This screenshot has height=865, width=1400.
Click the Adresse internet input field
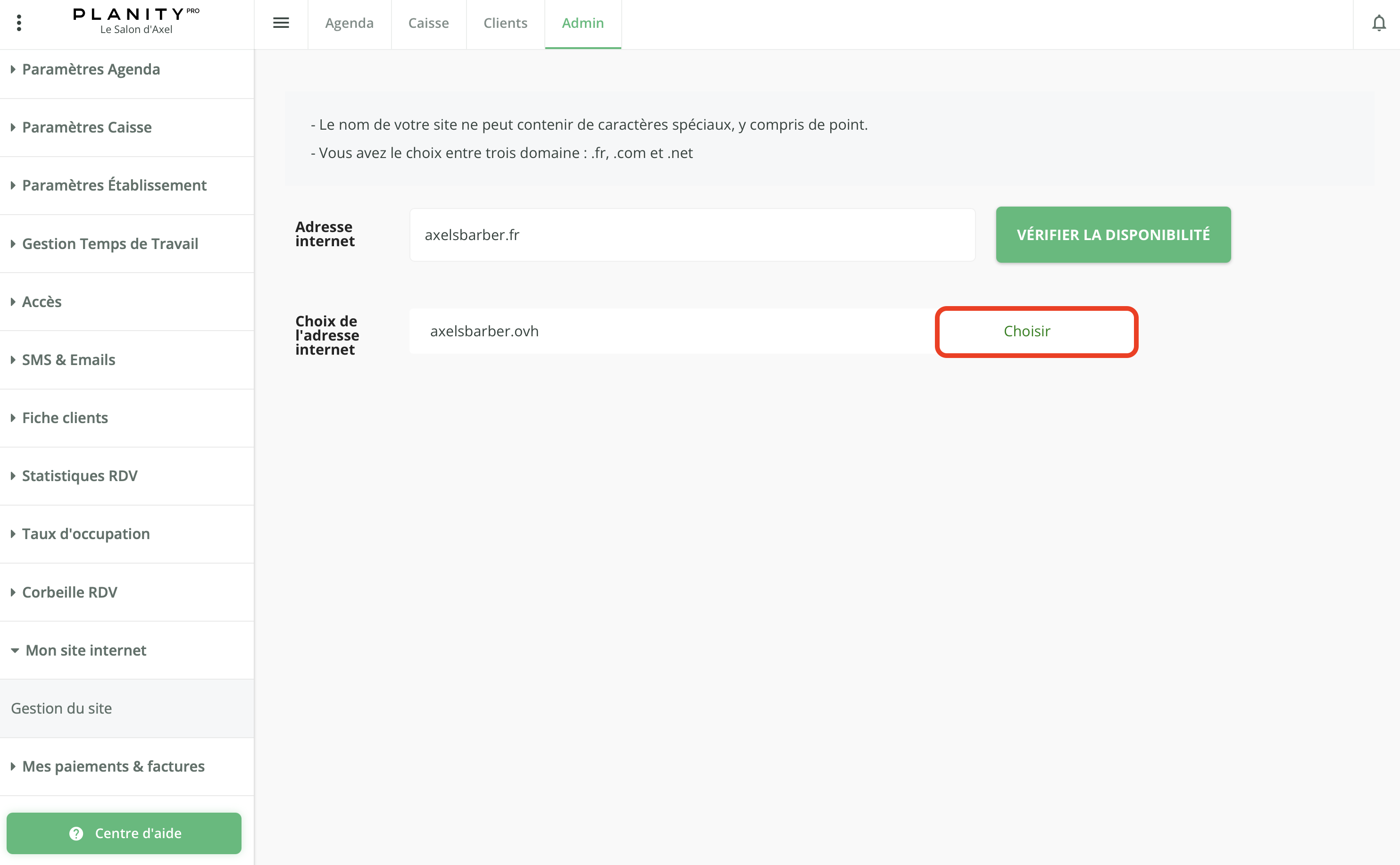click(692, 235)
